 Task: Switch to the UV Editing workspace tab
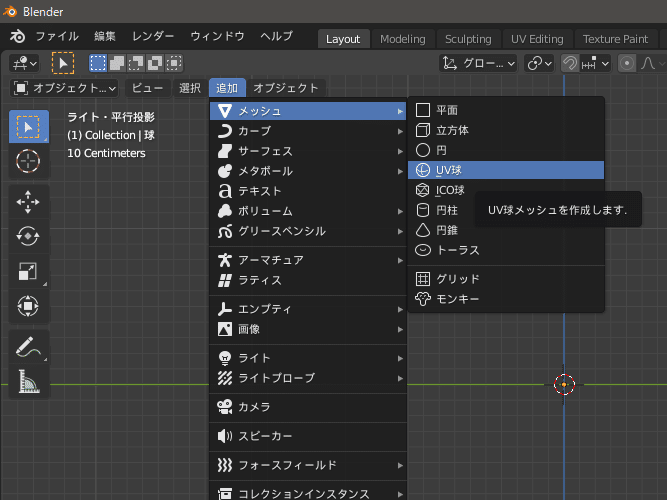537,39
